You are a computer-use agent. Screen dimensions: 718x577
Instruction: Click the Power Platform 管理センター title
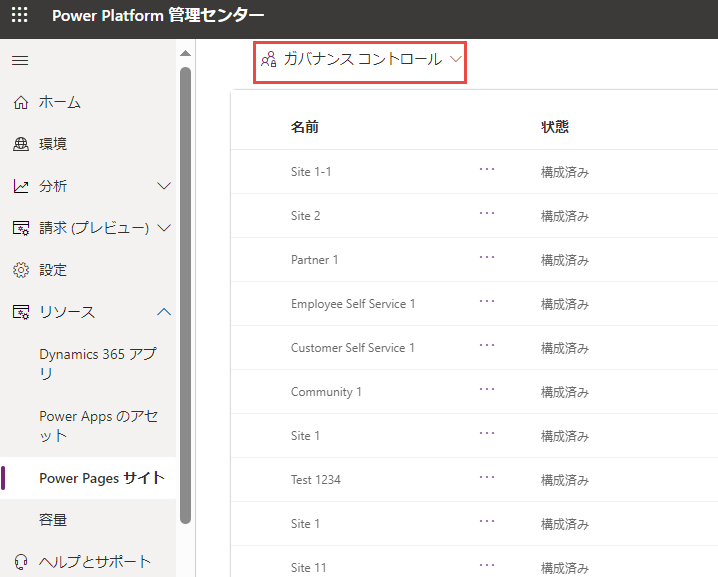pos(158,16)
